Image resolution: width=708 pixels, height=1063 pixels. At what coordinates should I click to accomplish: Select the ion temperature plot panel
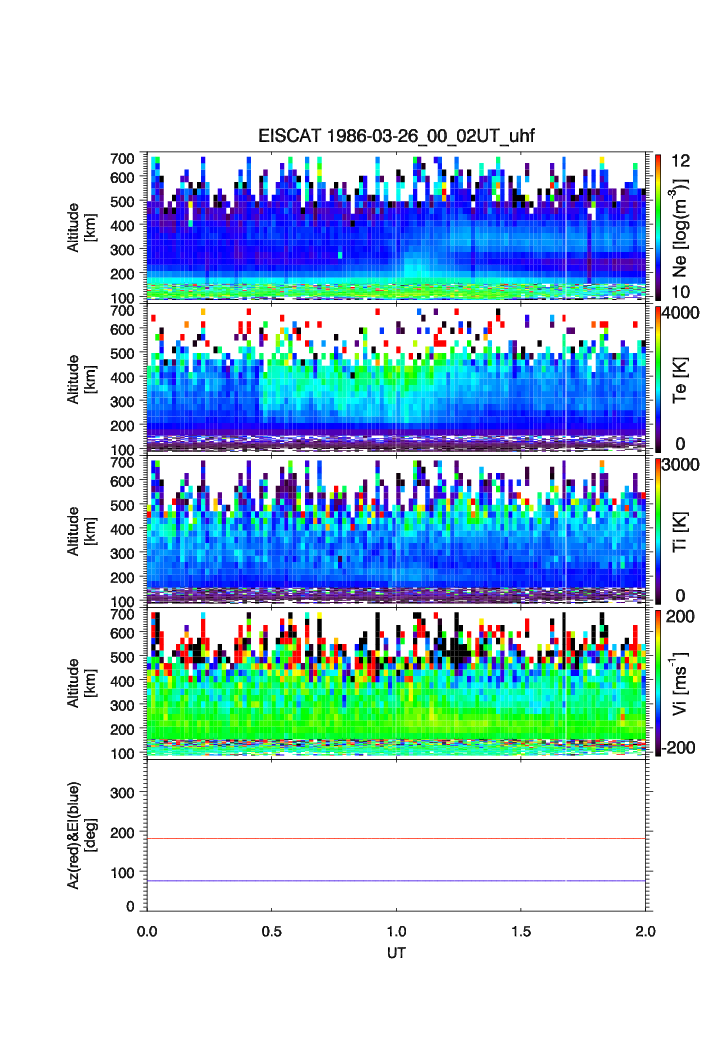[396, 529]
